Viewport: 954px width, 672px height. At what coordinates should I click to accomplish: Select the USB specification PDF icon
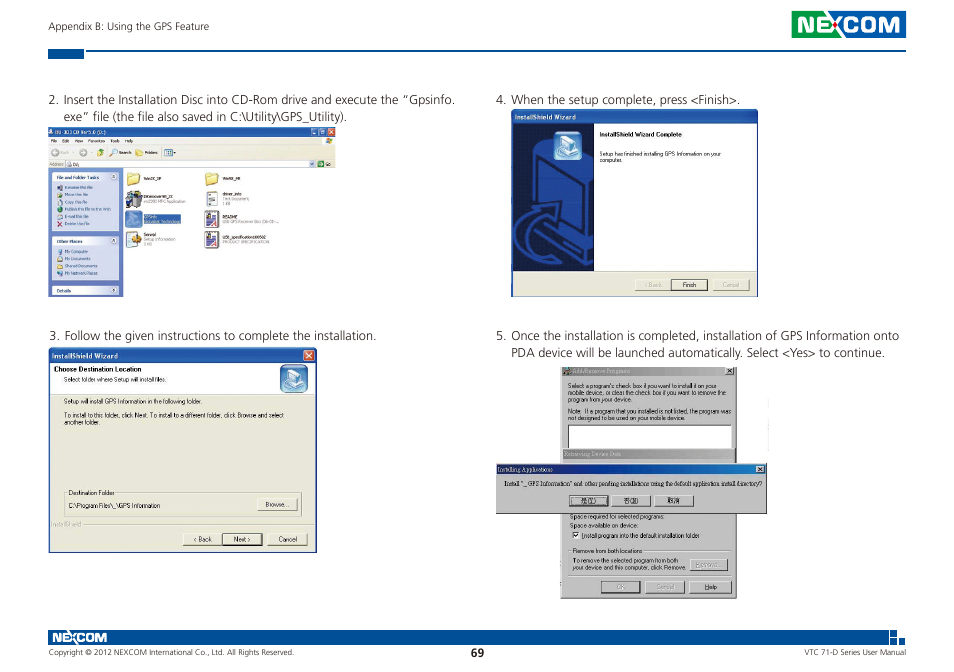(x=212, y=240)
